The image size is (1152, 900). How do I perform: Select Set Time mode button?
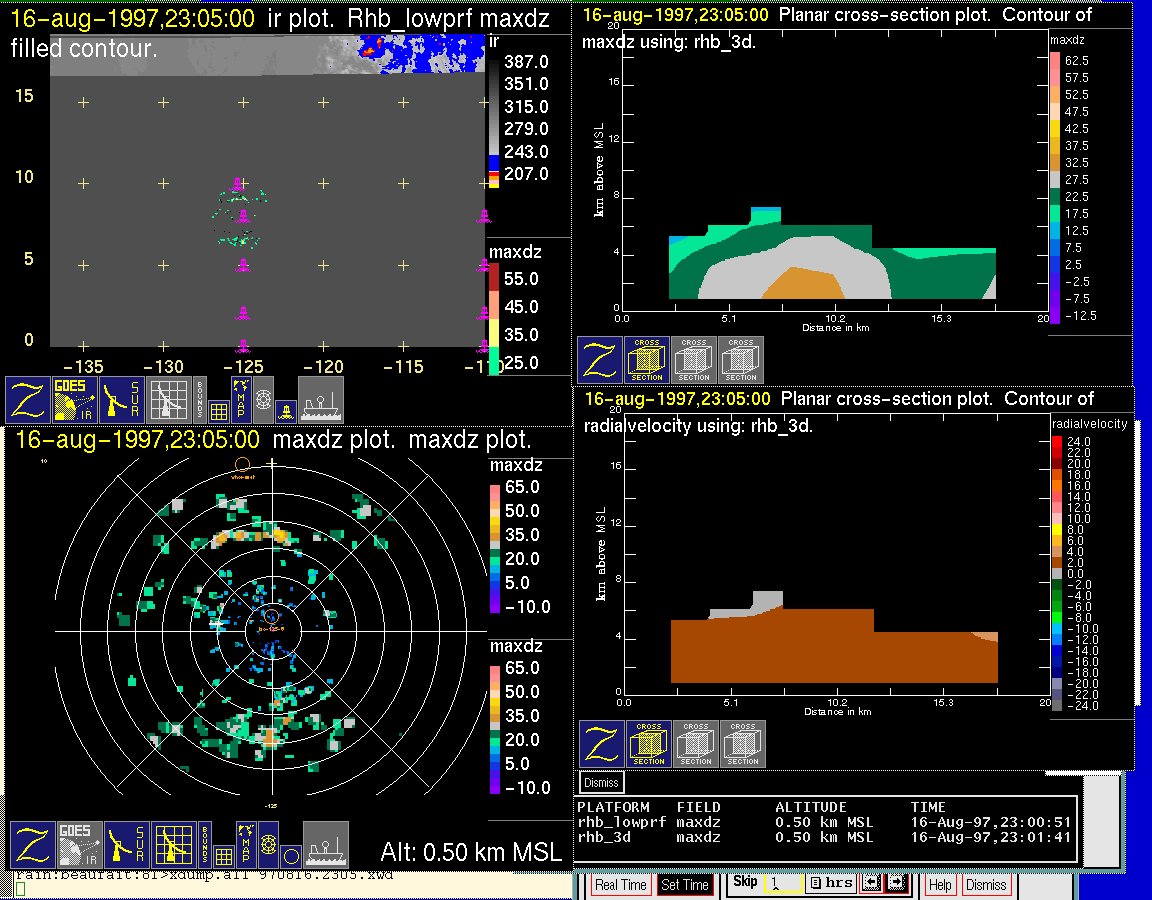(685, 885)
